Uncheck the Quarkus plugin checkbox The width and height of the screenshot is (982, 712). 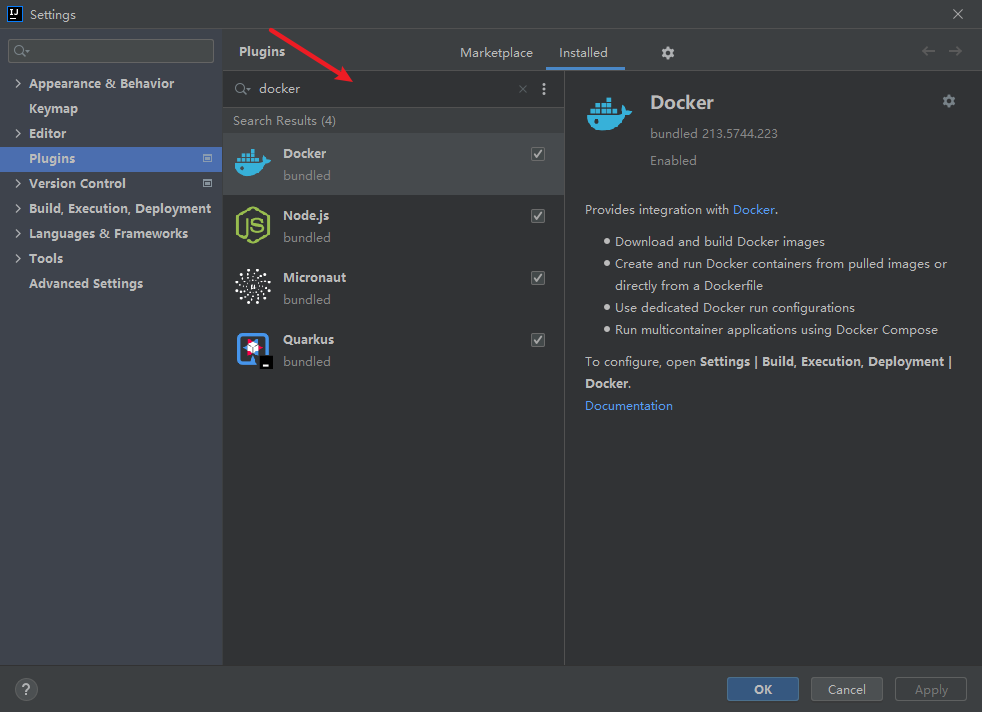(x=537, y=340)
